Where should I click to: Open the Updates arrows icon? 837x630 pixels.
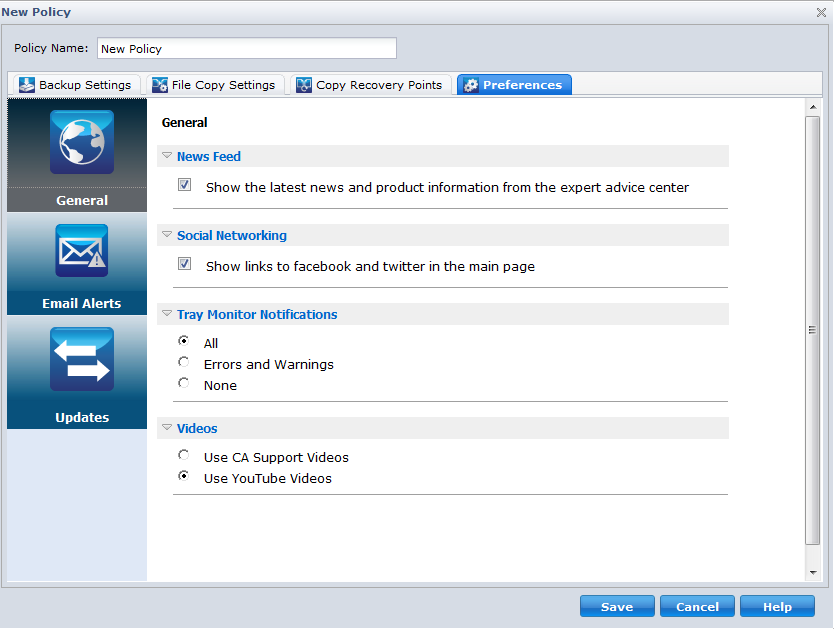tap(81, 359)
